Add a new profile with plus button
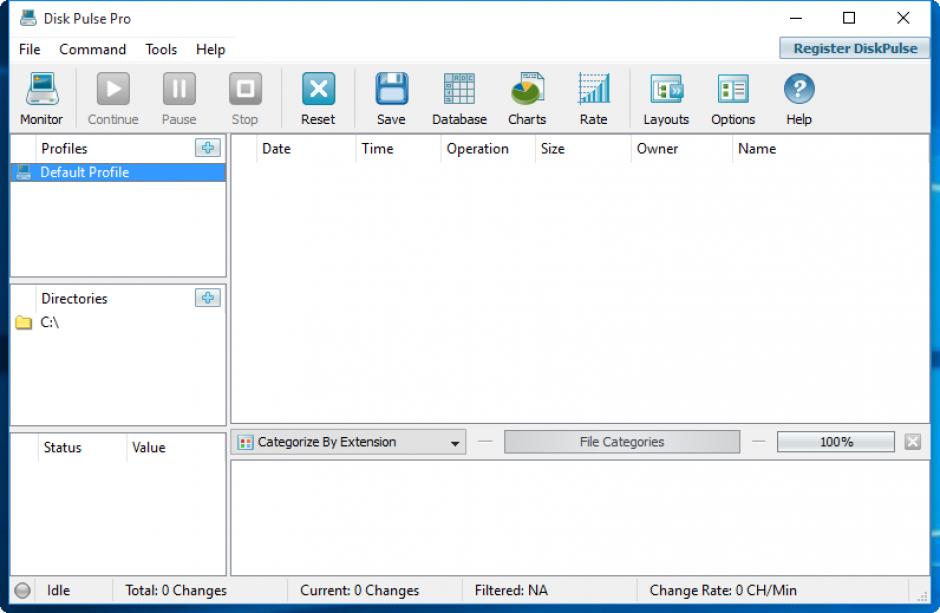940x613 pixels. (207, 147)
